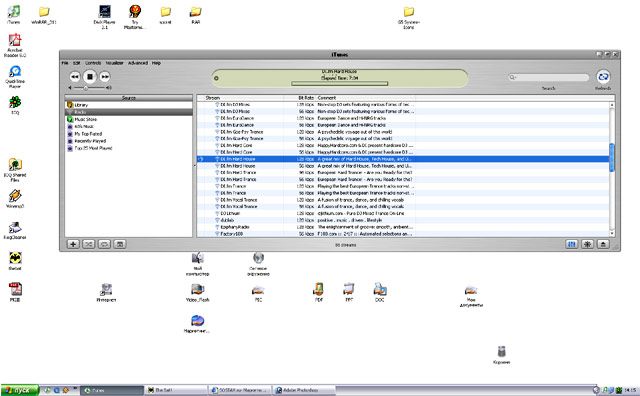Open Music Store in the Source list
Screen dimensions: 640x396
click(x=129, y=119)
